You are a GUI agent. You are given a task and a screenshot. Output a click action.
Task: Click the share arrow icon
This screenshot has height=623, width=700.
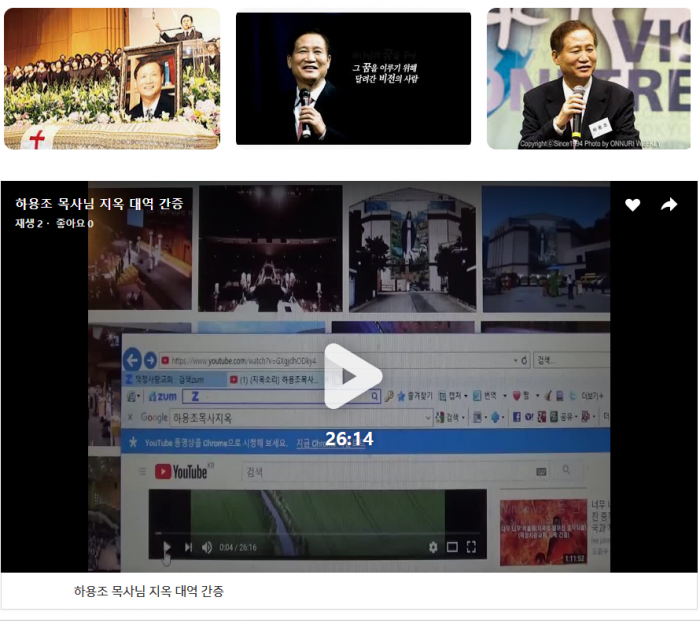click(669, 205)
